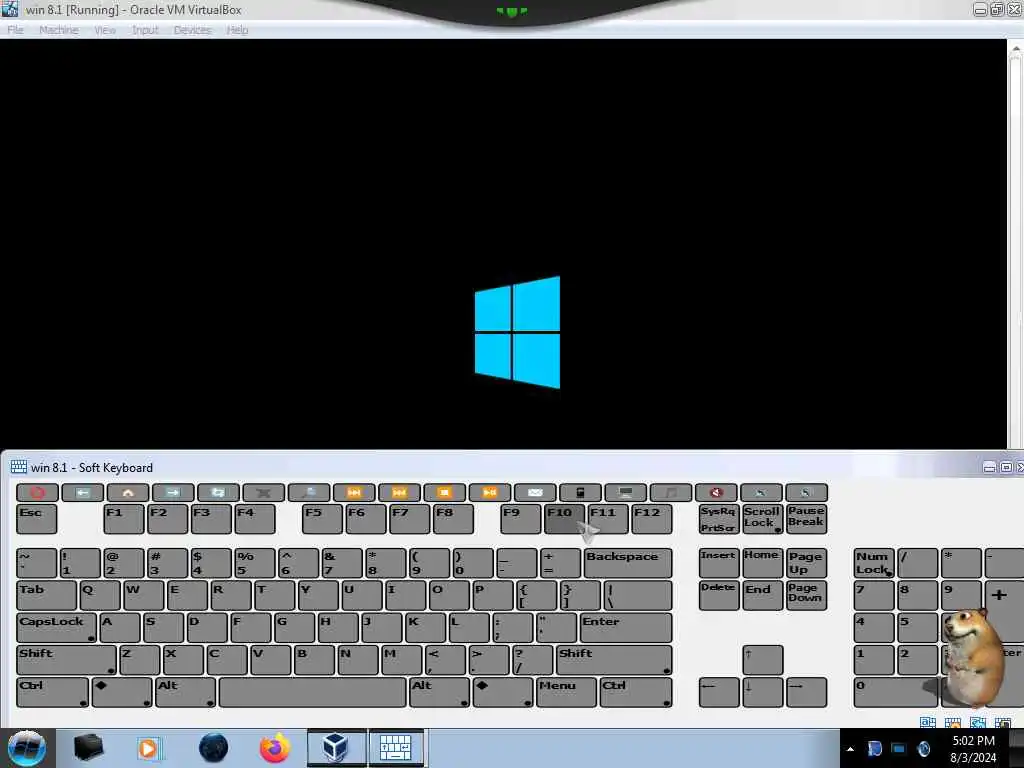This screenshot has width=1024, height=768.
Task: Toggle the Scroll Lock key
Action: (x=763, y=519)
